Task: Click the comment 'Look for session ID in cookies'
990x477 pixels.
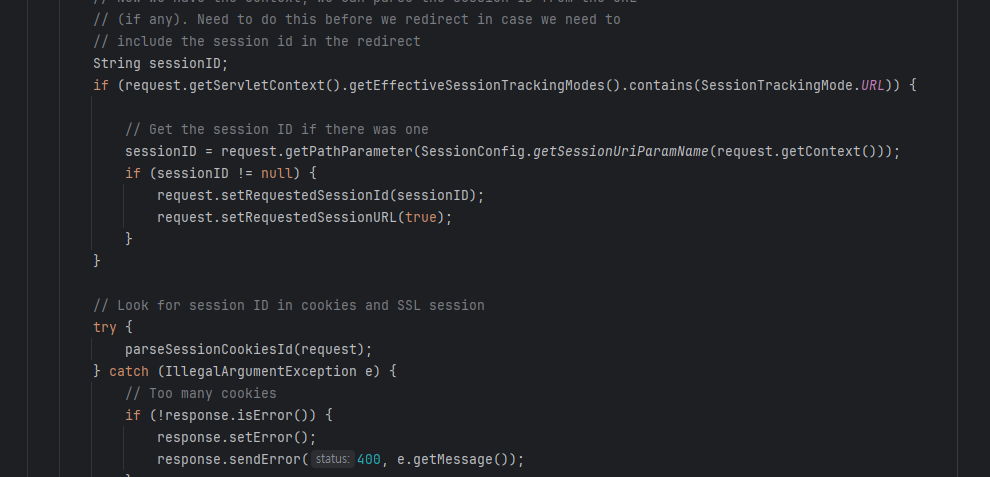Action: coord(237,305)
